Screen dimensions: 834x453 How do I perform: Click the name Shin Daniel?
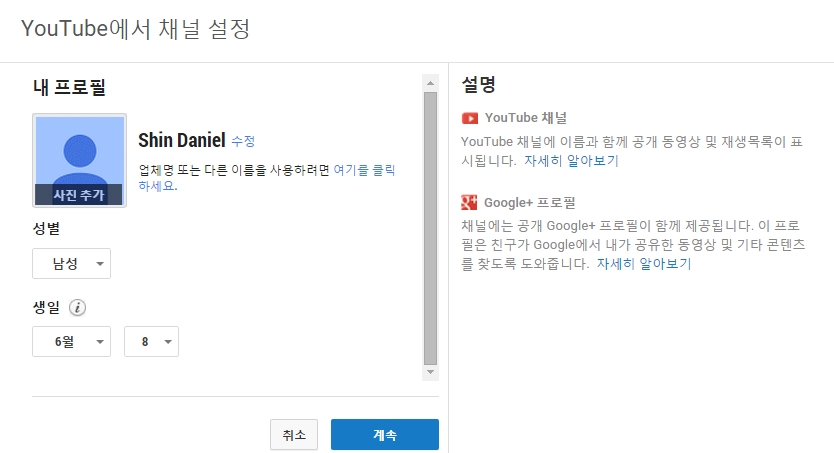(x=181, y=140)
